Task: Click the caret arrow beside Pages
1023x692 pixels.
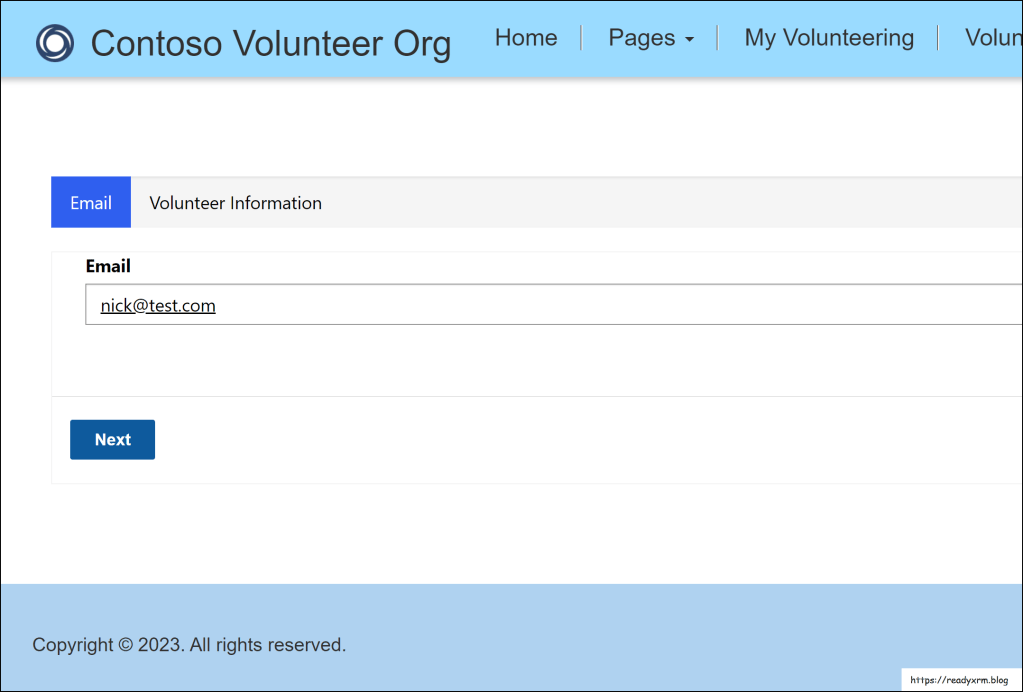Action: [x=689, y=41]
